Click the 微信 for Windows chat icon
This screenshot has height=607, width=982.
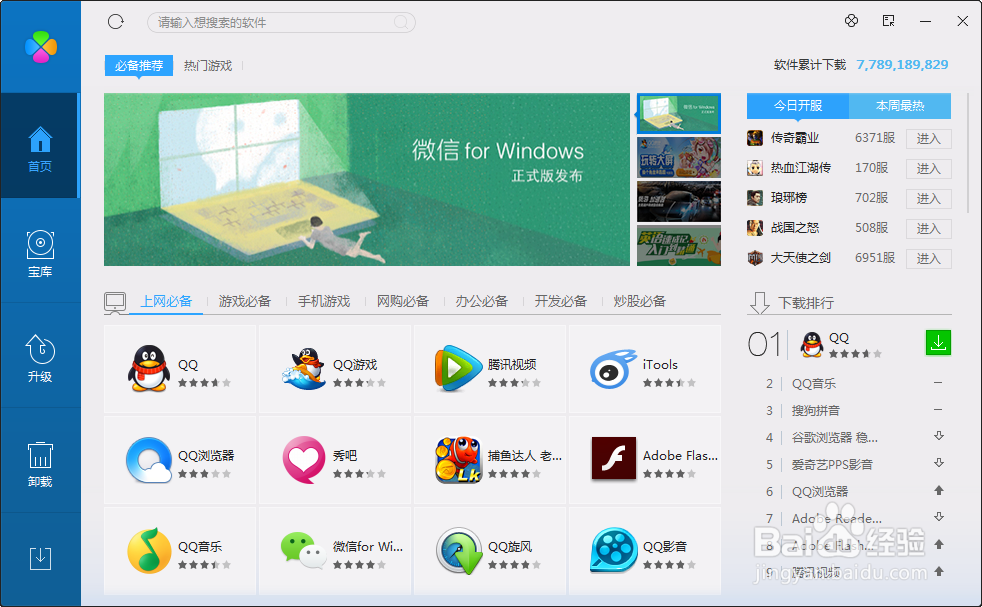304,551
